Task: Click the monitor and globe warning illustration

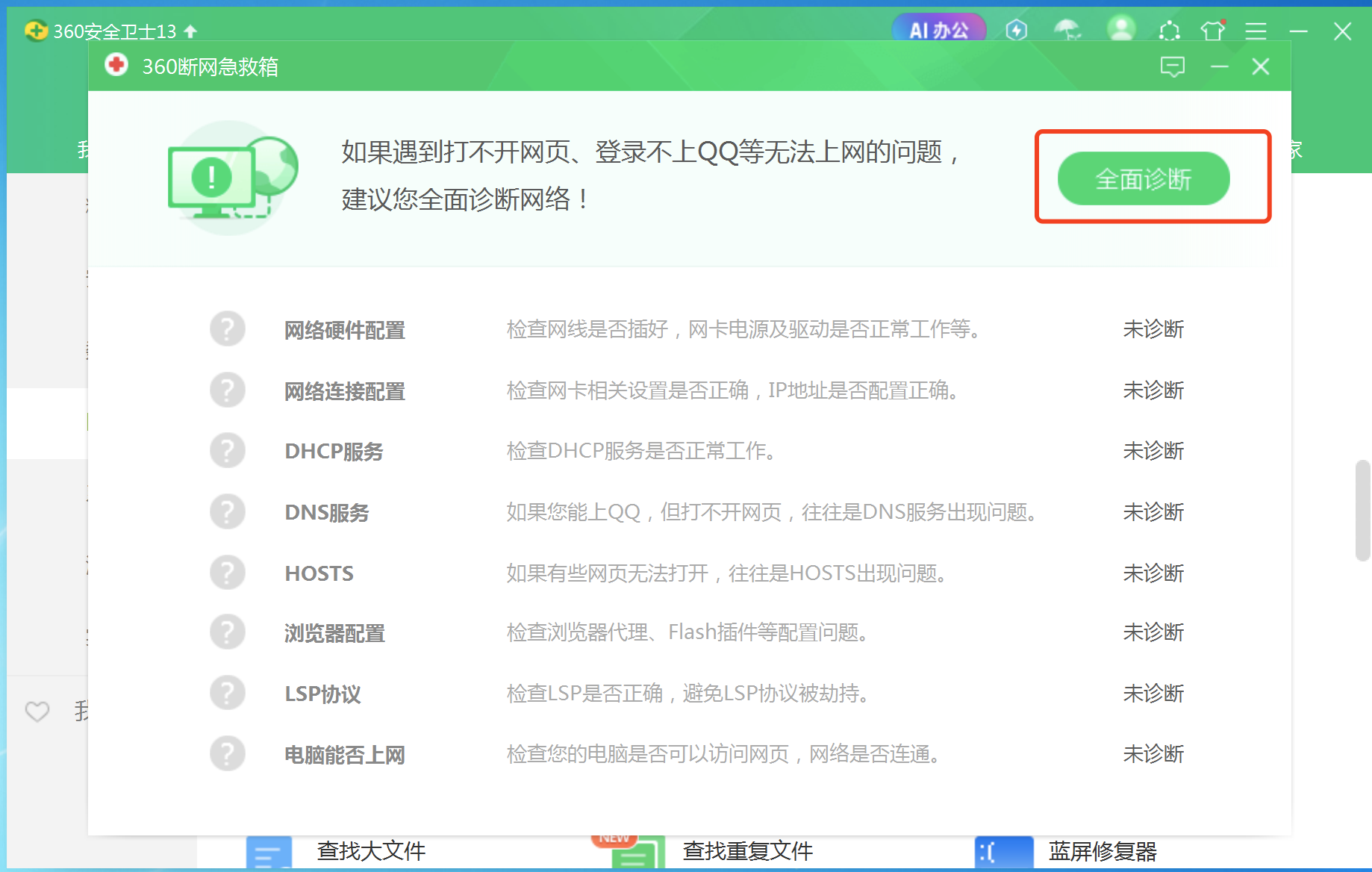Action: pyautogui.click(x=233, y=178)
